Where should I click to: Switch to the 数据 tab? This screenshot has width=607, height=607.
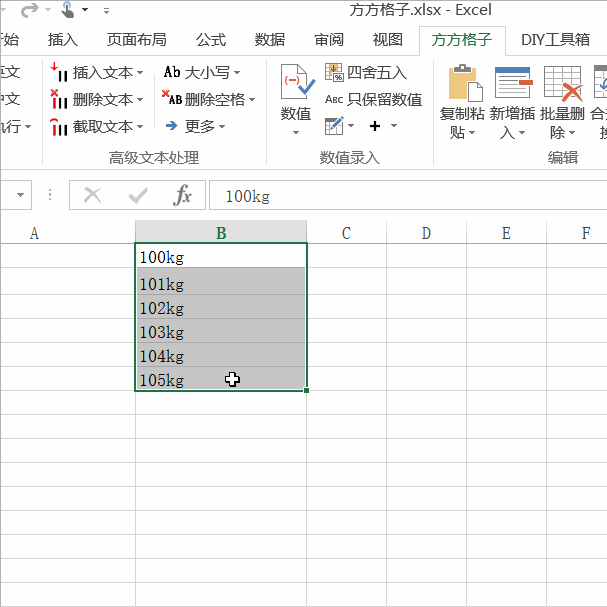tap(270, 40)
